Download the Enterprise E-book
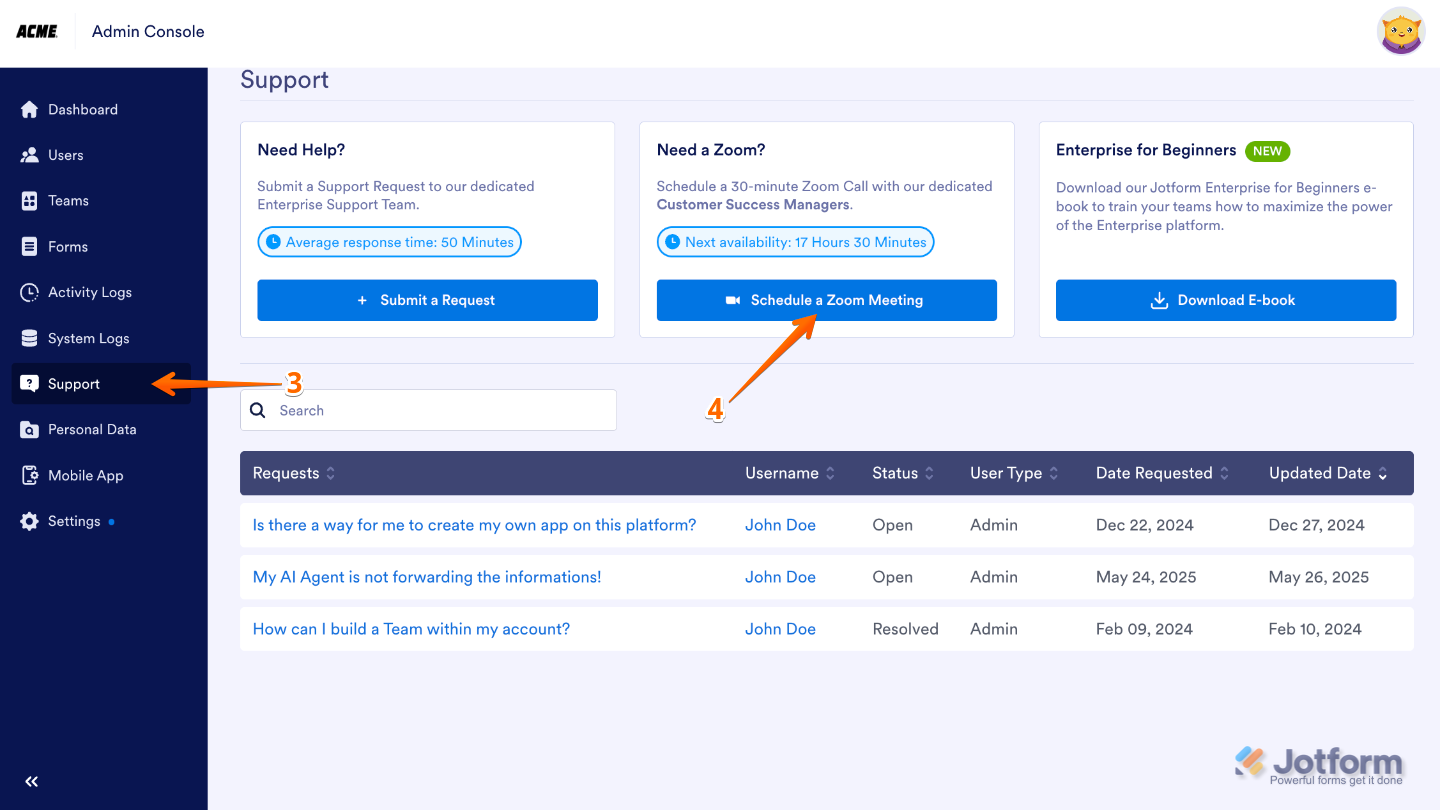Viewport: 1440px width, 810px height. pos(1225,300)
